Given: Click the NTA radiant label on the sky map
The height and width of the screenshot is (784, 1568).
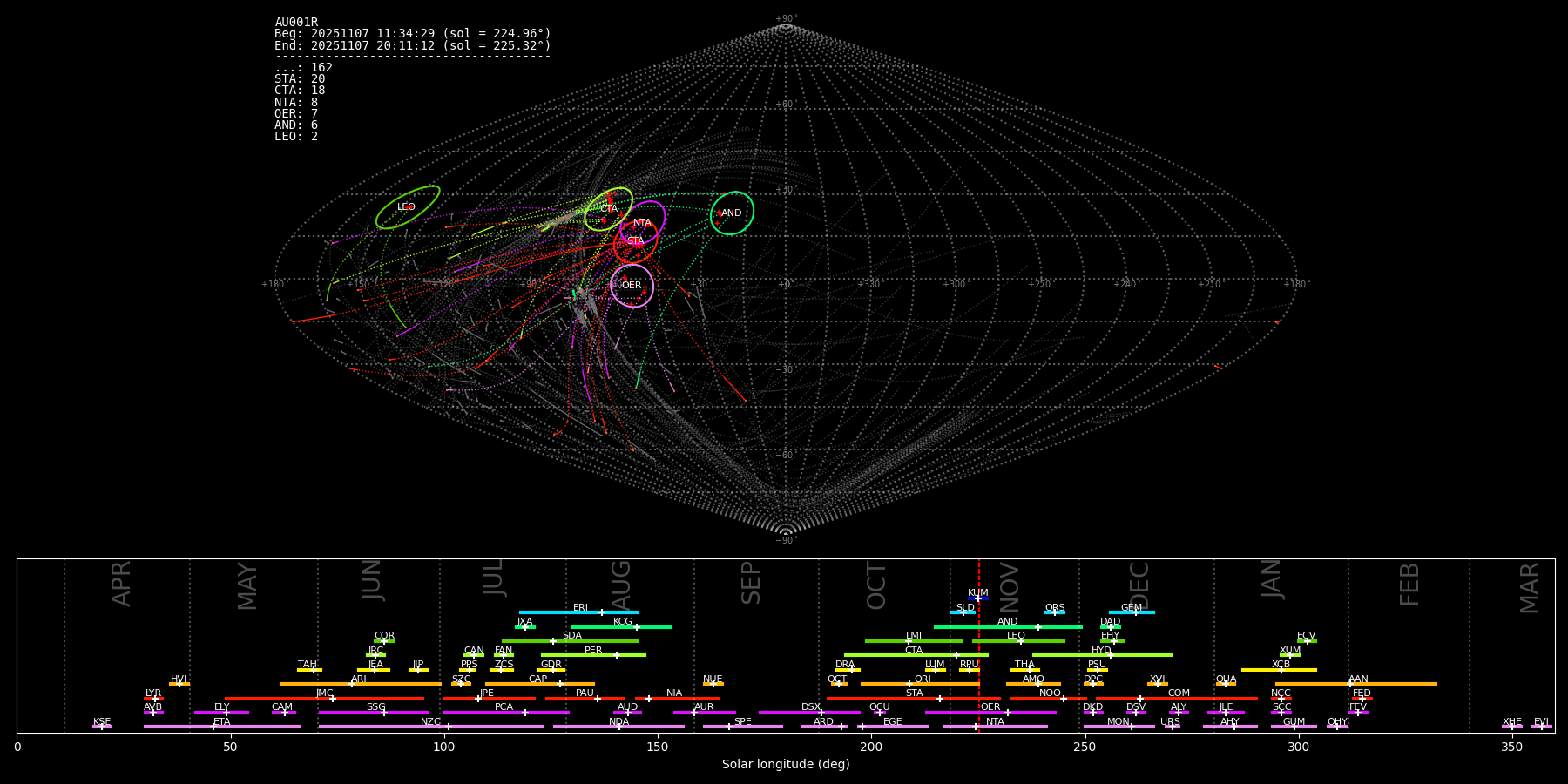Looking at the screenshot, I should [642, 223].
